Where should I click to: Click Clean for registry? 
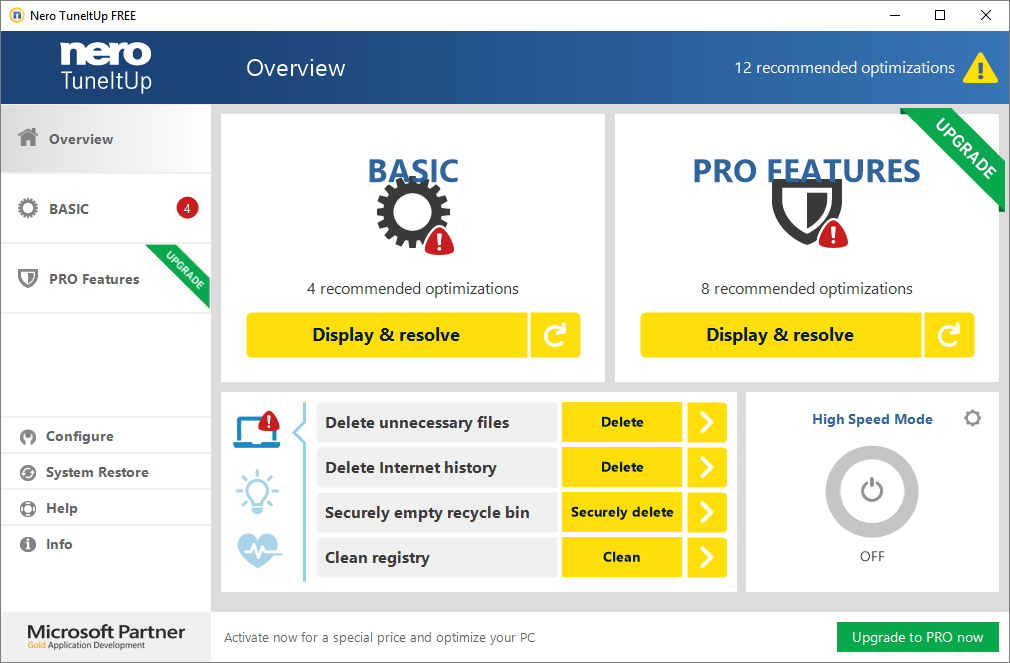(622, 557)
